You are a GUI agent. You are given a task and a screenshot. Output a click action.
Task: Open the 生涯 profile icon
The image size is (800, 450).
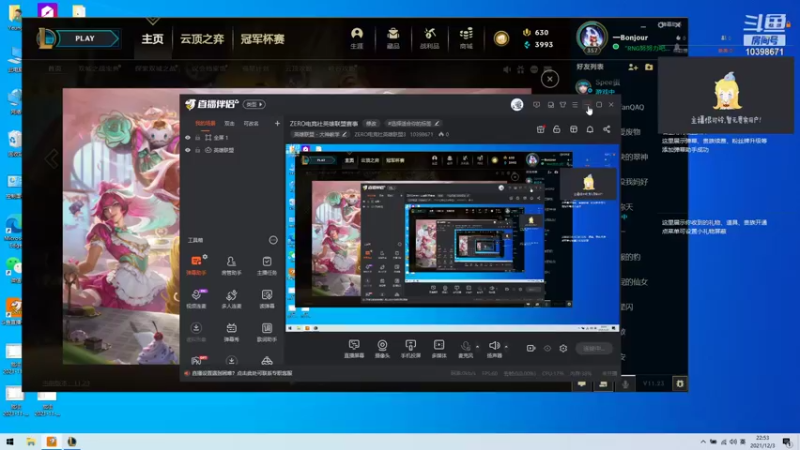pyautogui.click(x=357, y=38)
